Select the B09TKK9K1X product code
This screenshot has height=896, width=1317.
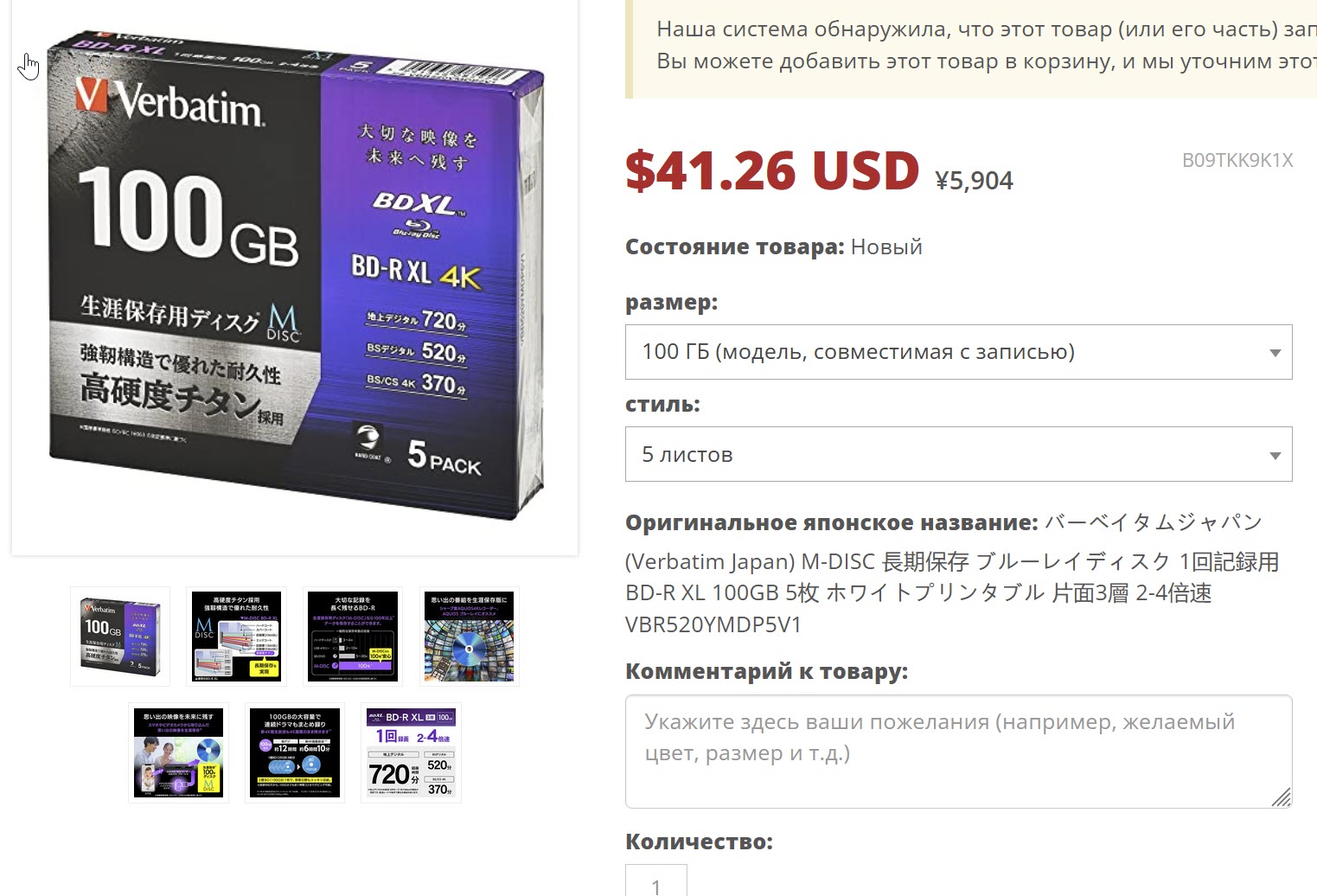[x=1237, y=160]
